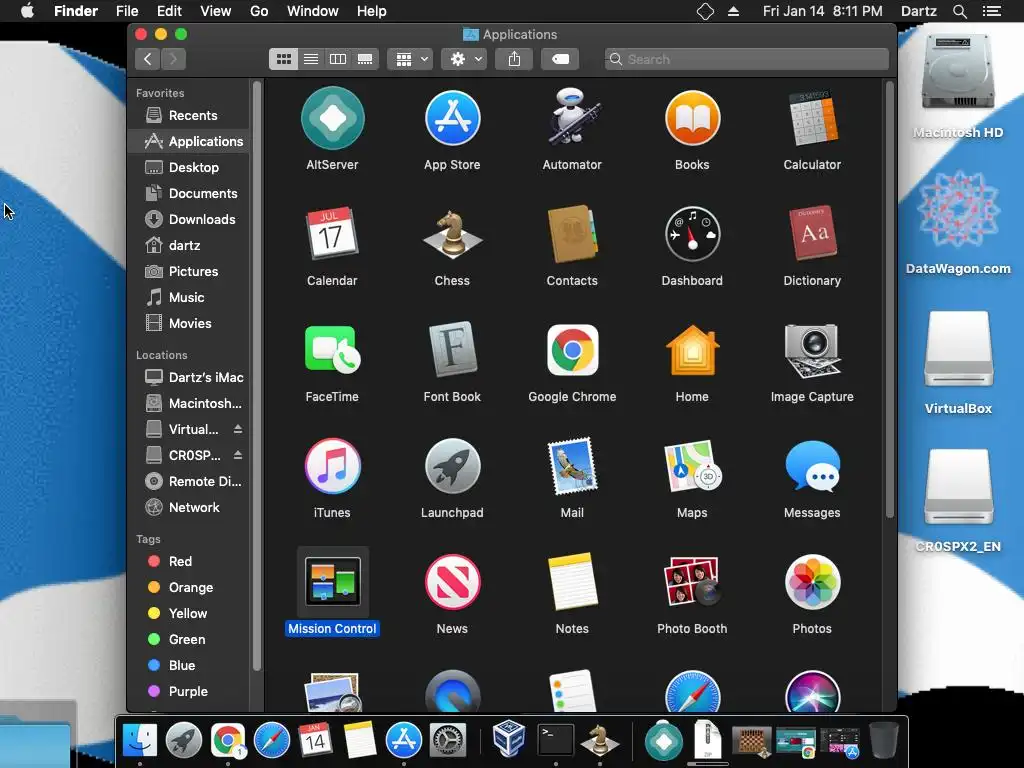Screen dimensions: 1024x768
Task: Switch to column view
Action: tap(338, 59)
